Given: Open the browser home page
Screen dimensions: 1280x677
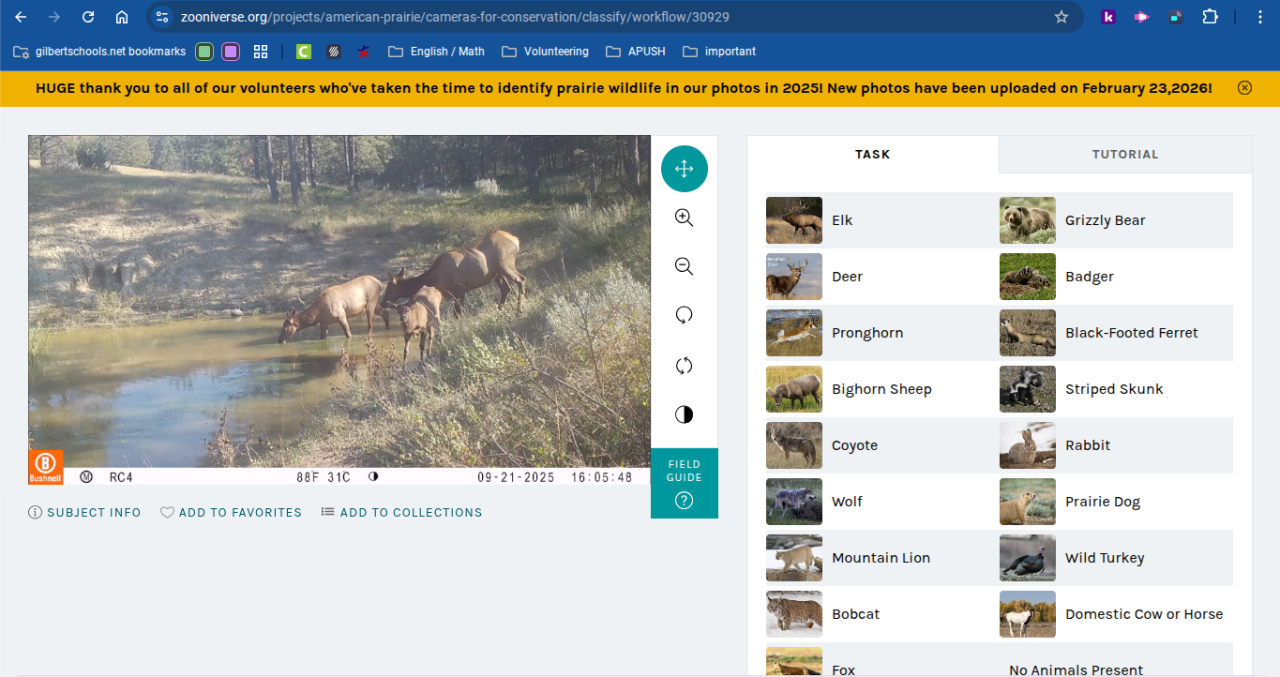Looking at the screenshot, I should coord(122,17).
